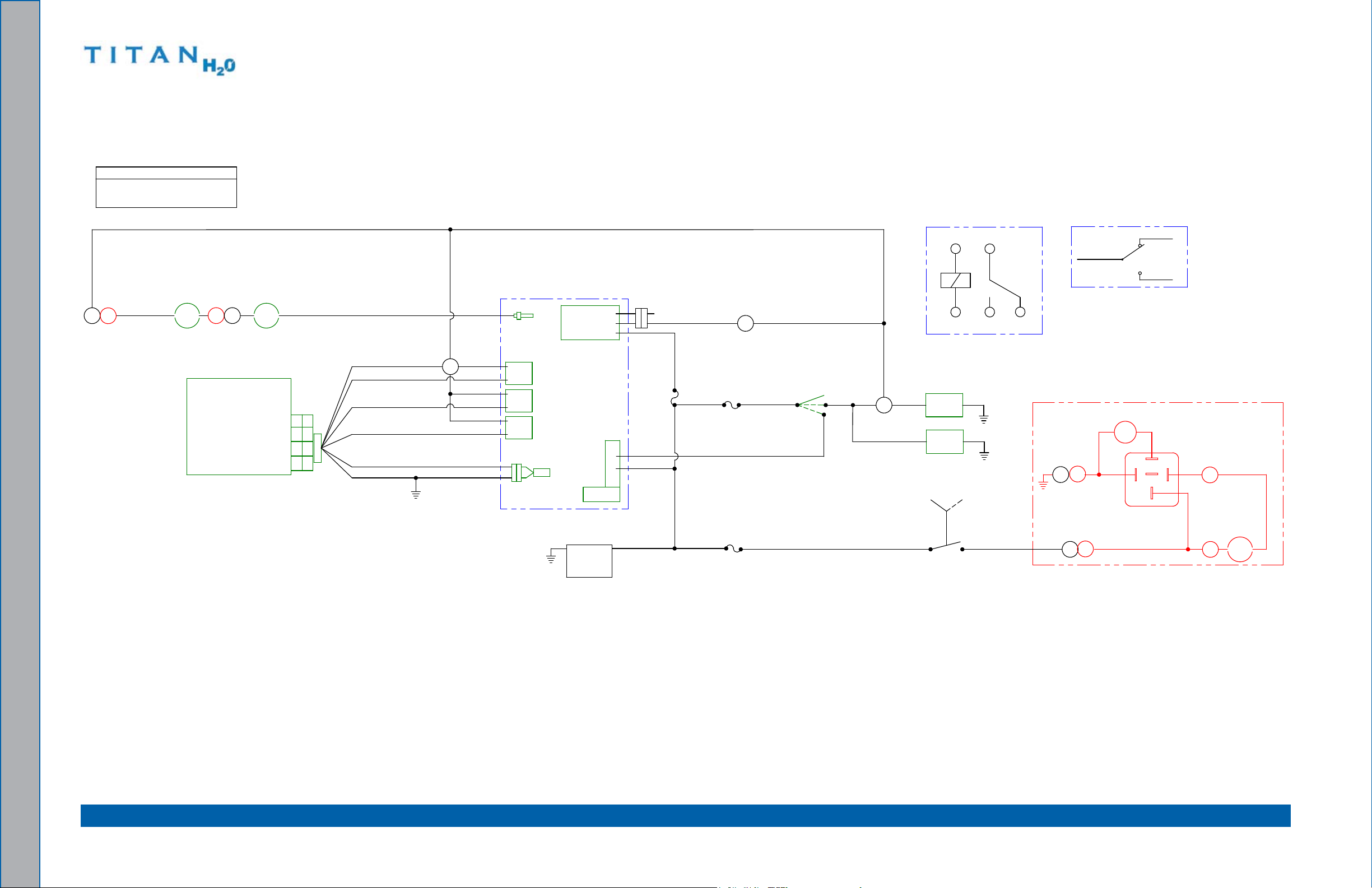Viewport: 1372px width, 888px height.
Task: Click the TITAN H2O logo
Action: tap(160, 60)
